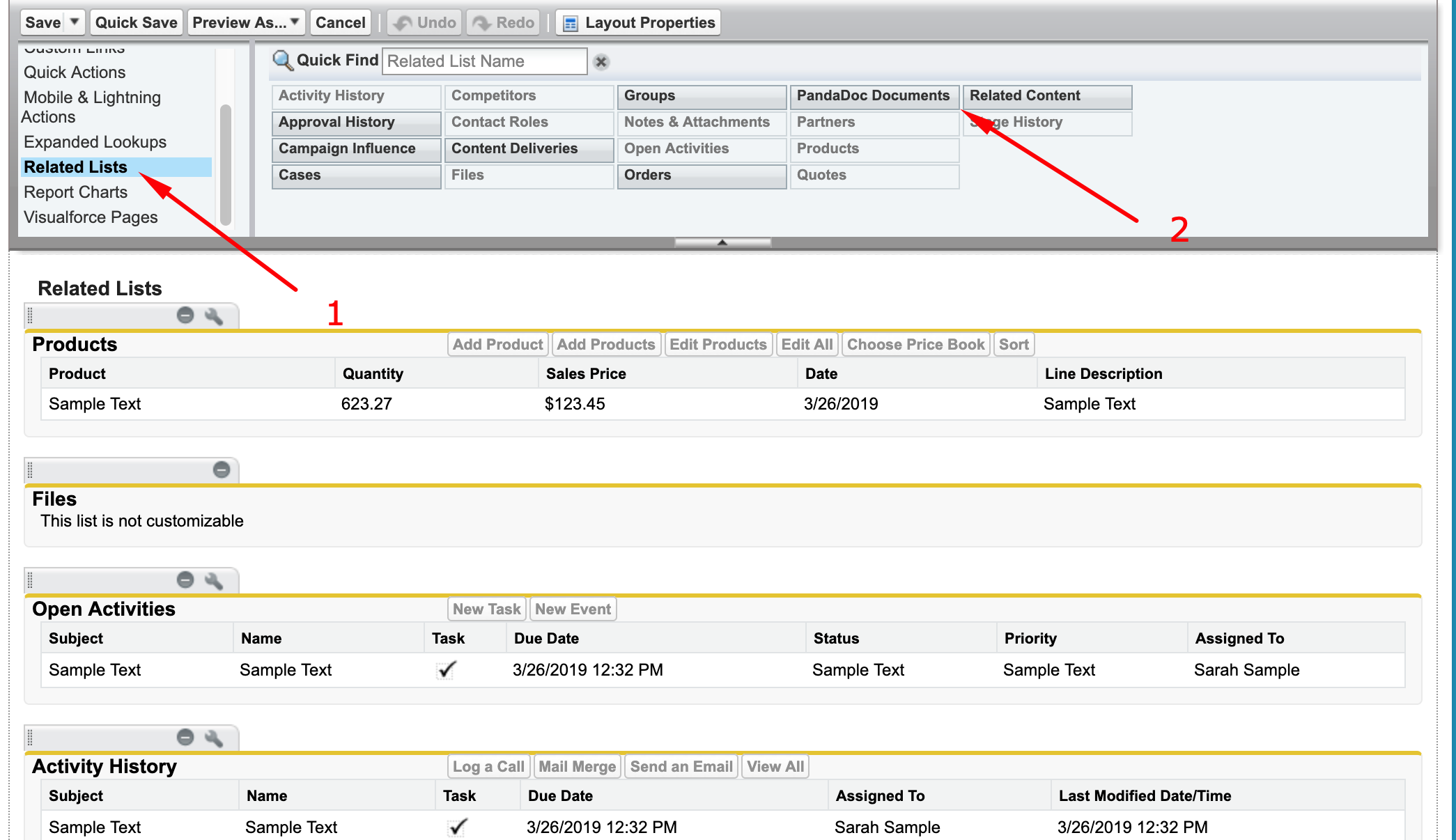Click the Choose Price Book button

tap(915, 345)
